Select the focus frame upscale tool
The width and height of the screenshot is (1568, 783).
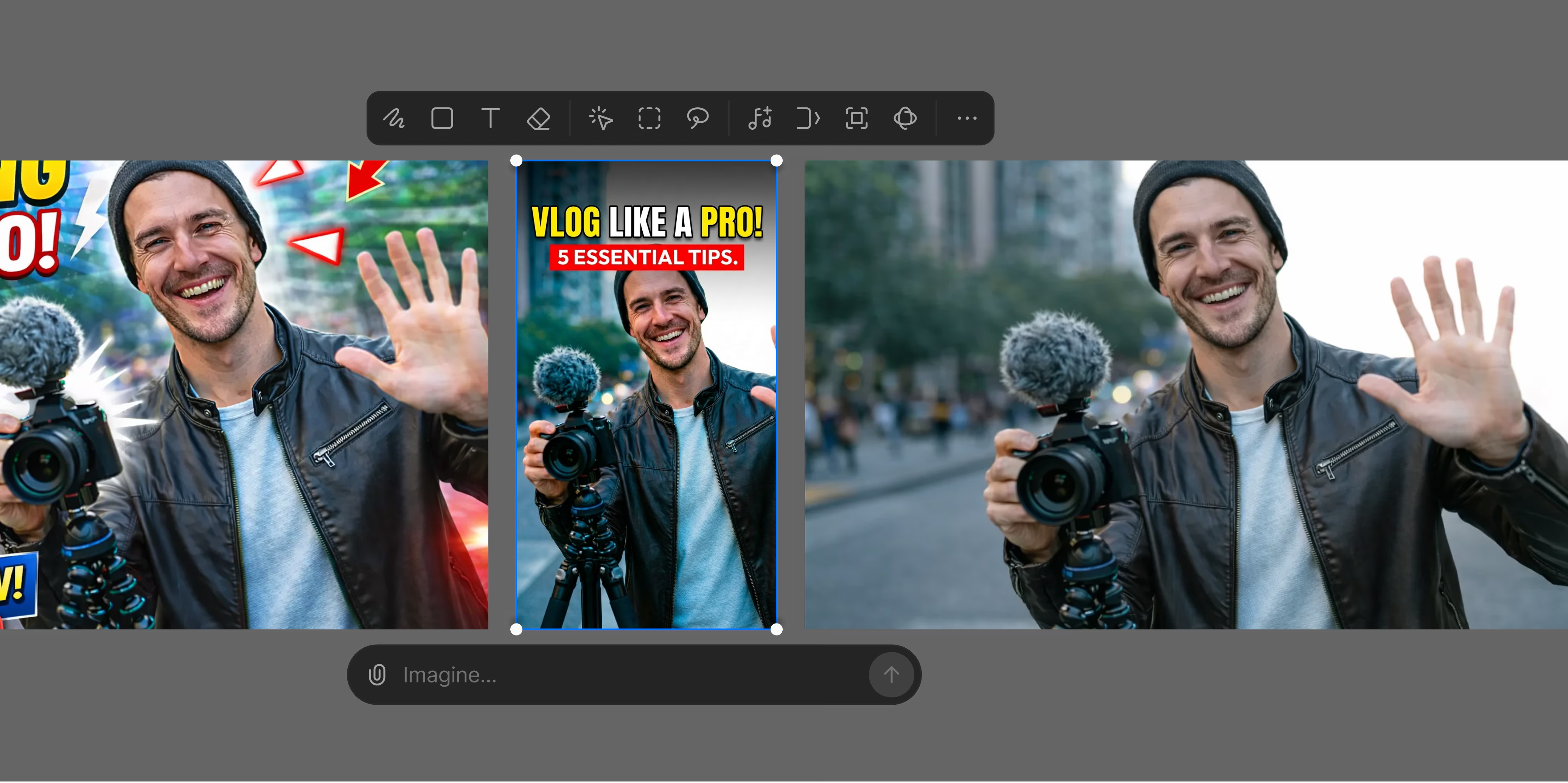(x=857, y=118)
